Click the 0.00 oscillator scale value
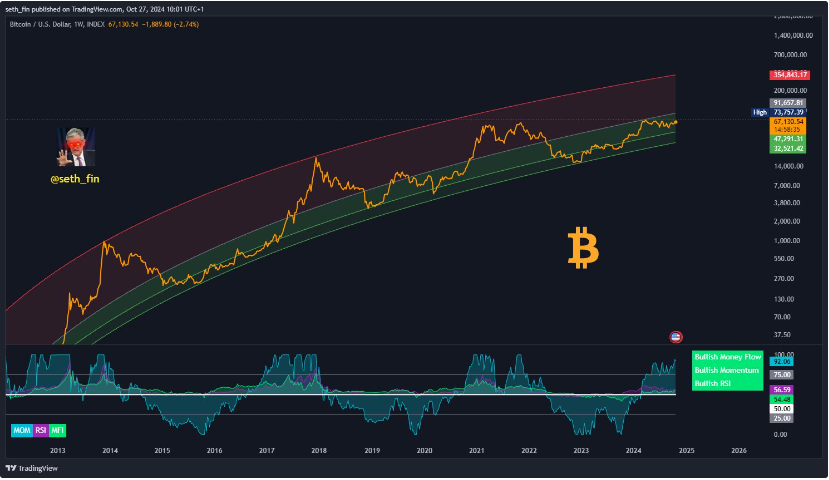 pos(780,435)
